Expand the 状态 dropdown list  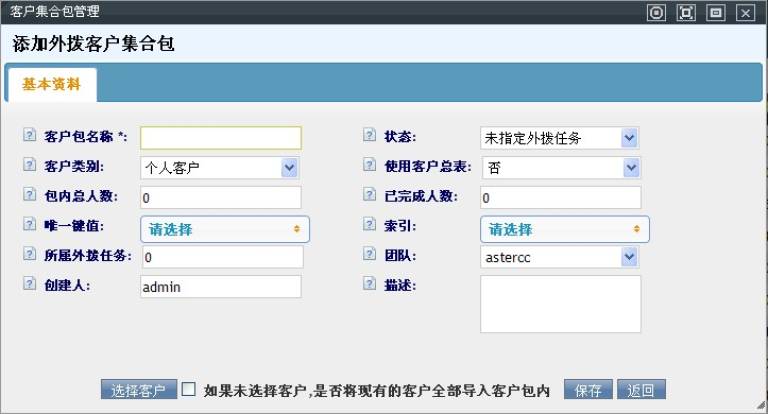pyautogui.click(x=560, y=137)
